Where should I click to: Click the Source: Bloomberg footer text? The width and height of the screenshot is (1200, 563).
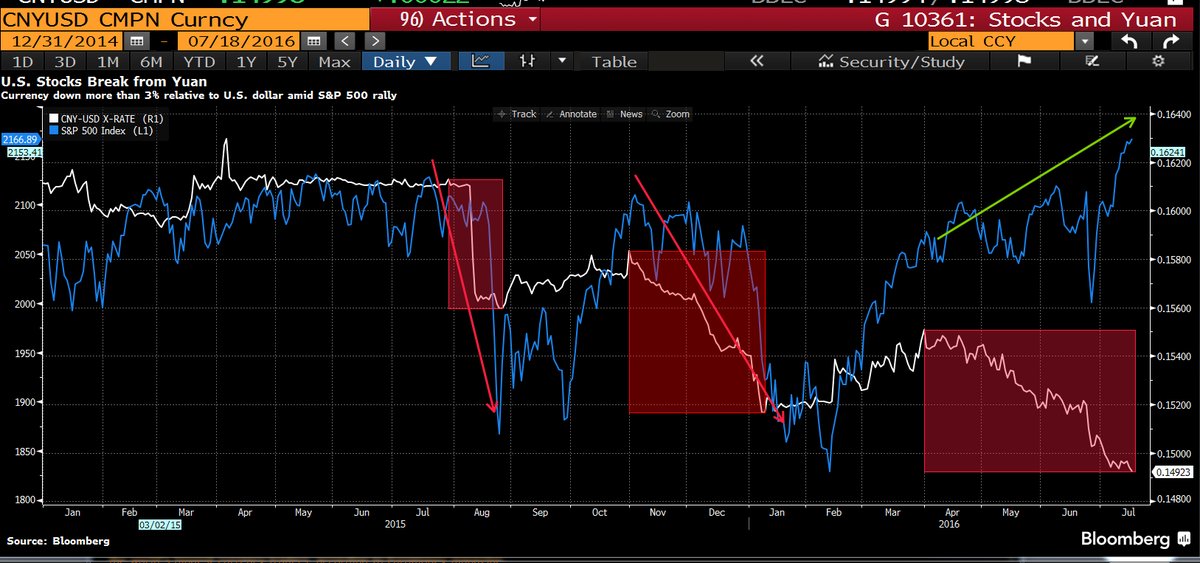(56, 541)
